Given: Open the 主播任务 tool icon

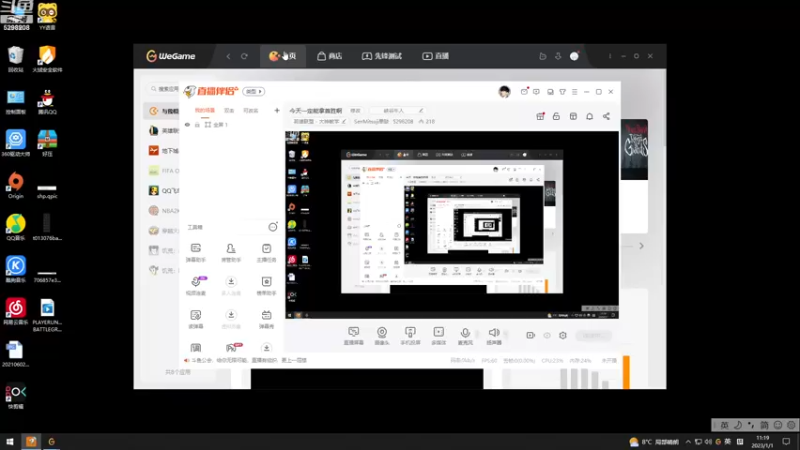Looking at the screenshot, I should (x=266, y=253).
